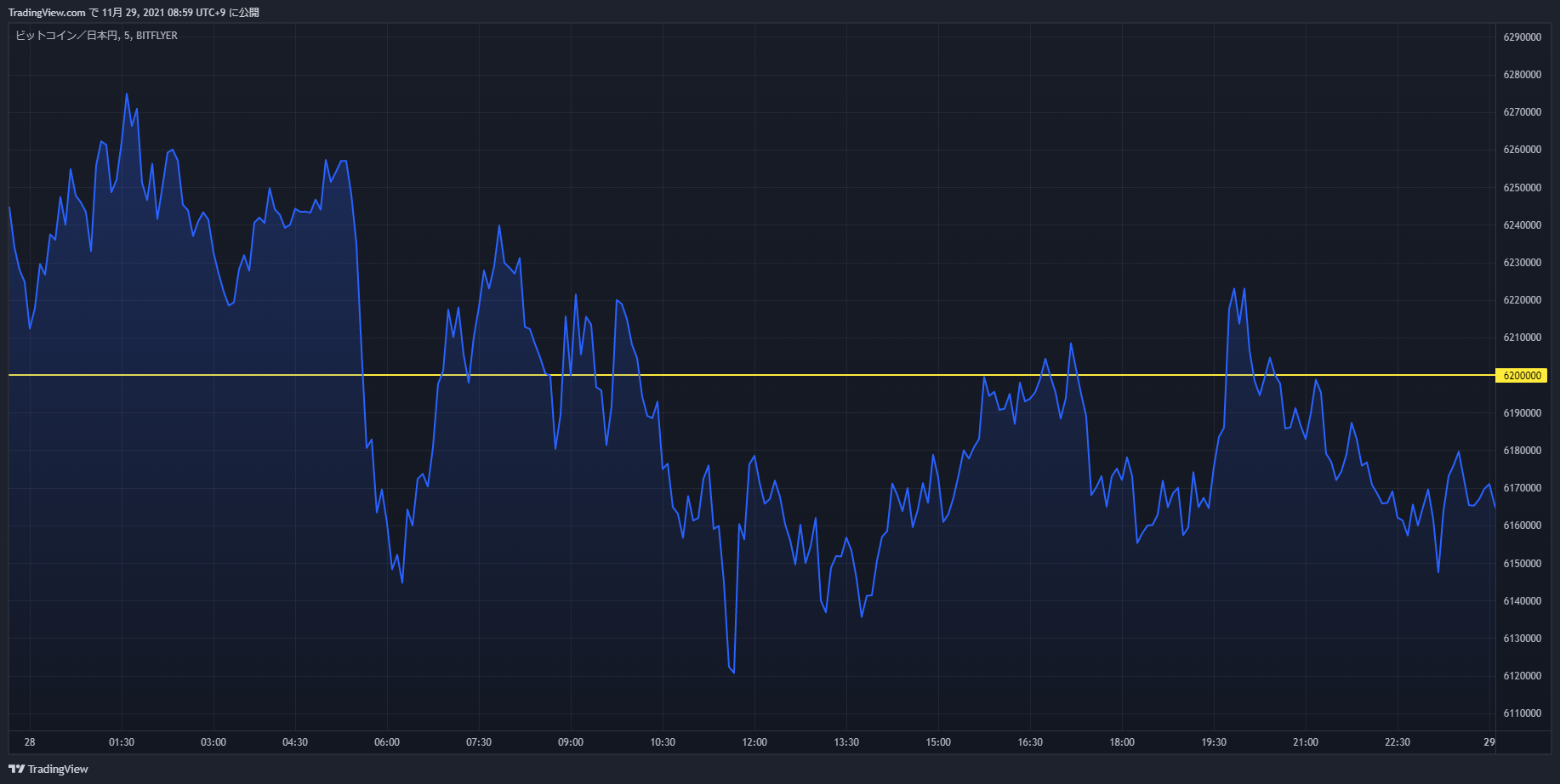Click the 15:00 time axis label
This screenshot has width=1560, height=784.
click(938, 742)
